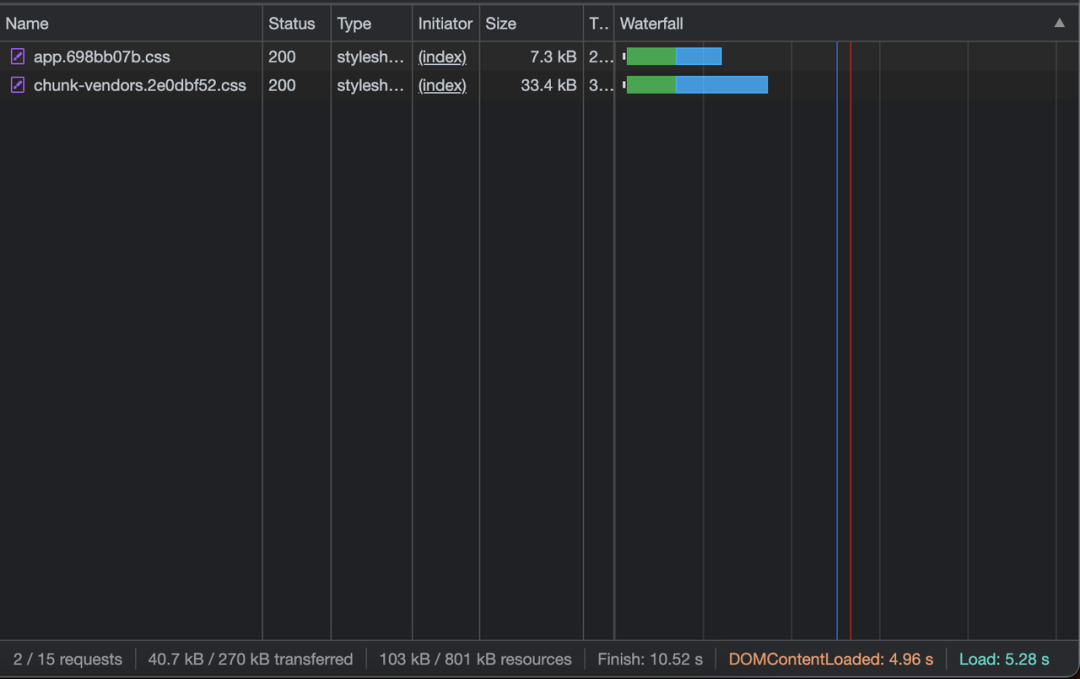Click the stylesheet type cell for app.698bb07b.css
The image size is (1080, 679).
coord(371,56)
